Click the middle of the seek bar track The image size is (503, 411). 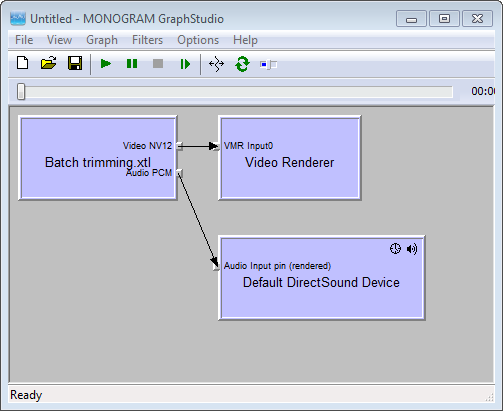pyautogui.click(x=235, y=92)
